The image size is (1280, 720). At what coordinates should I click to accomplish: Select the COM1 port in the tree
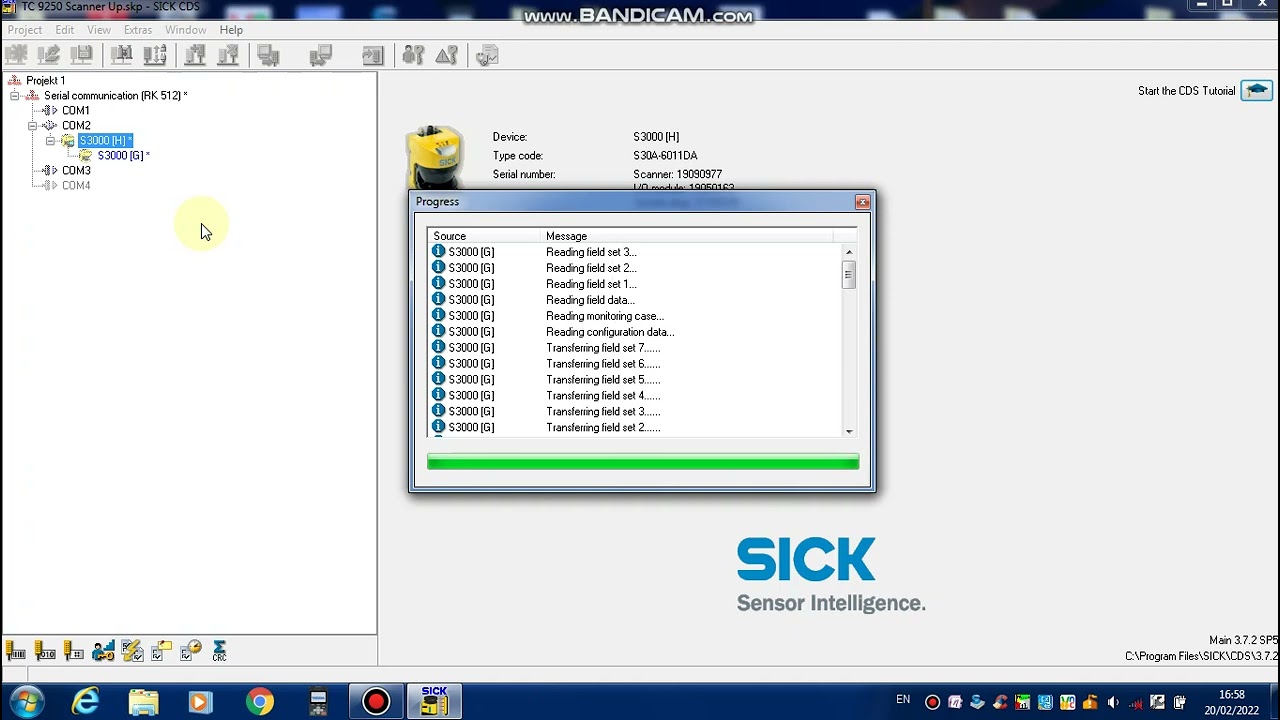(76, 111)
